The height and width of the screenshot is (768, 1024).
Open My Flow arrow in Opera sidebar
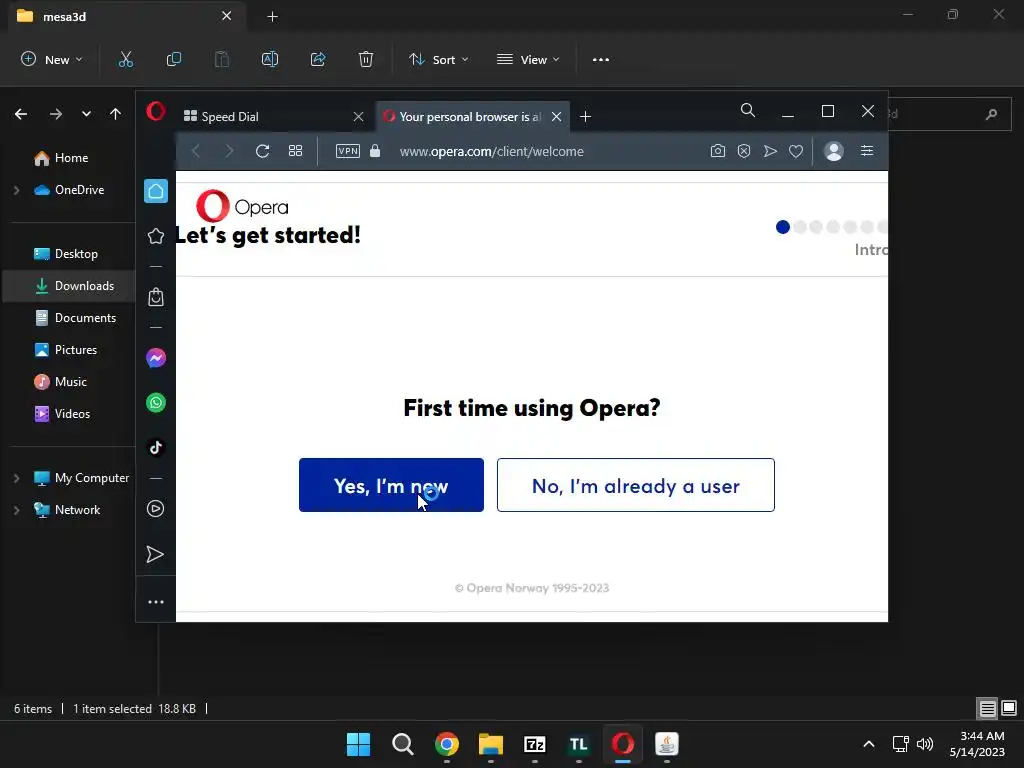point(155,554)
